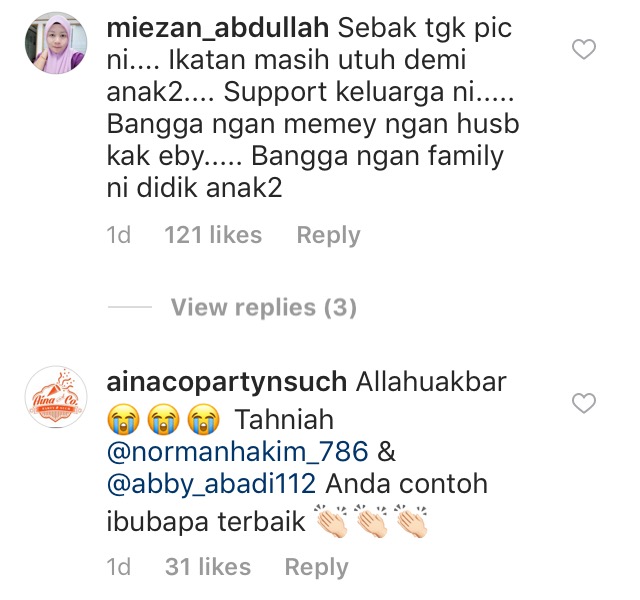Show who gave the 31 likes

pos(208,567)
